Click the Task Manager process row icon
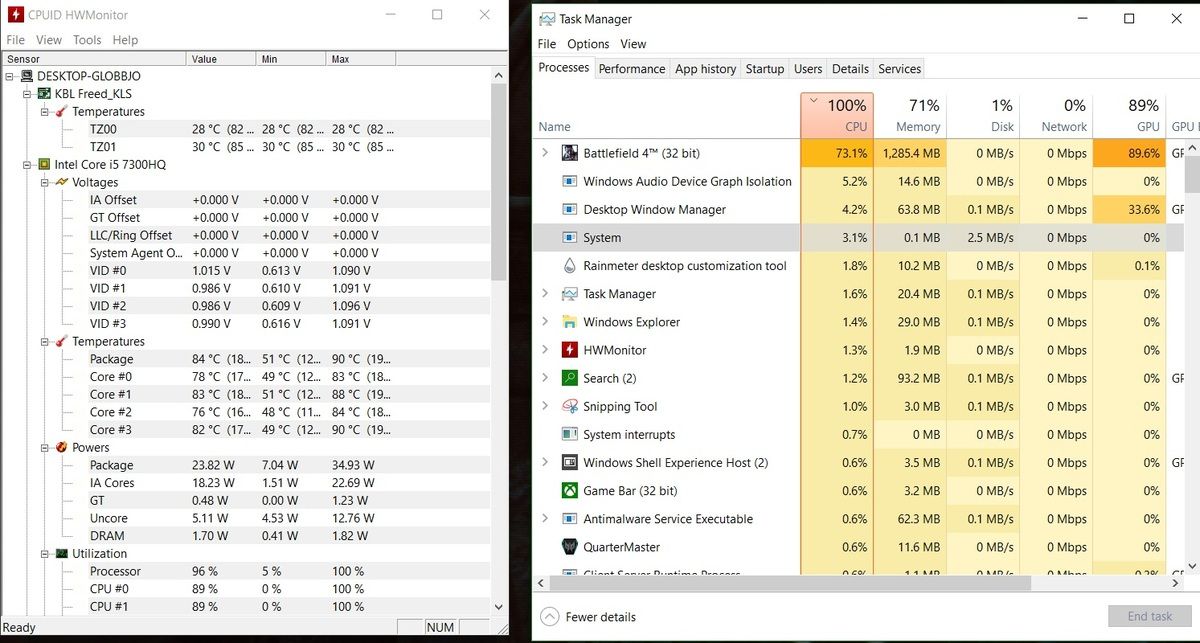1200x643 pixels. tap(569, 294)
